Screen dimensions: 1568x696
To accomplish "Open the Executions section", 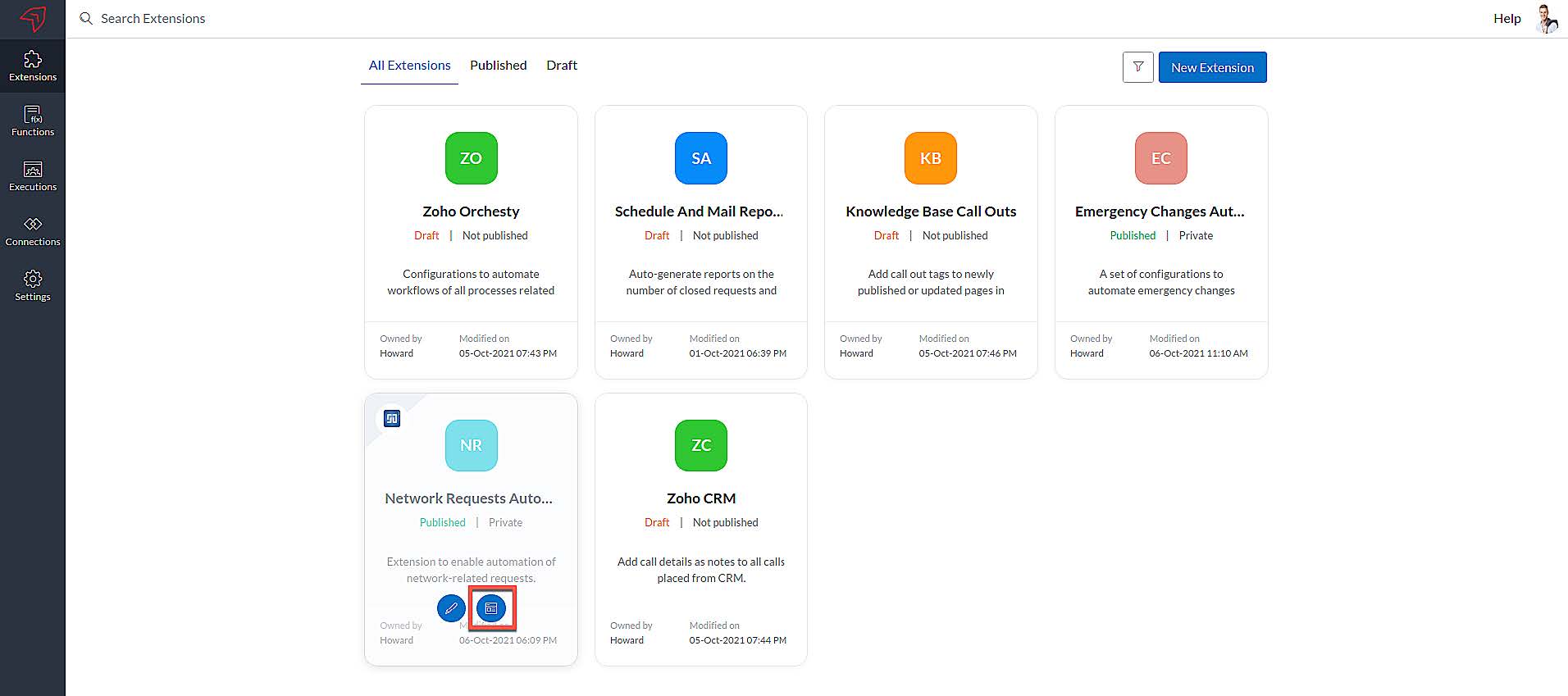I will (x=33, y=176).
